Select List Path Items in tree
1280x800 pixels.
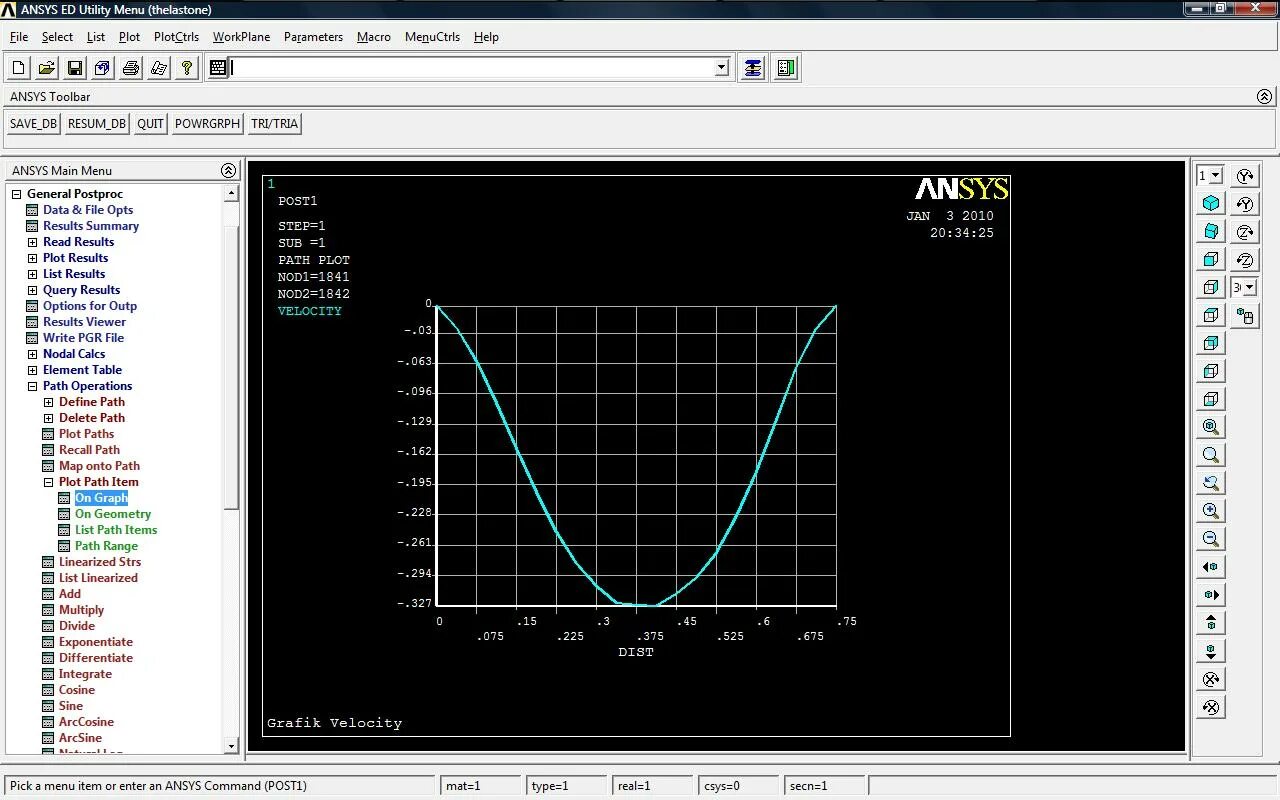[x=116, y=530]
